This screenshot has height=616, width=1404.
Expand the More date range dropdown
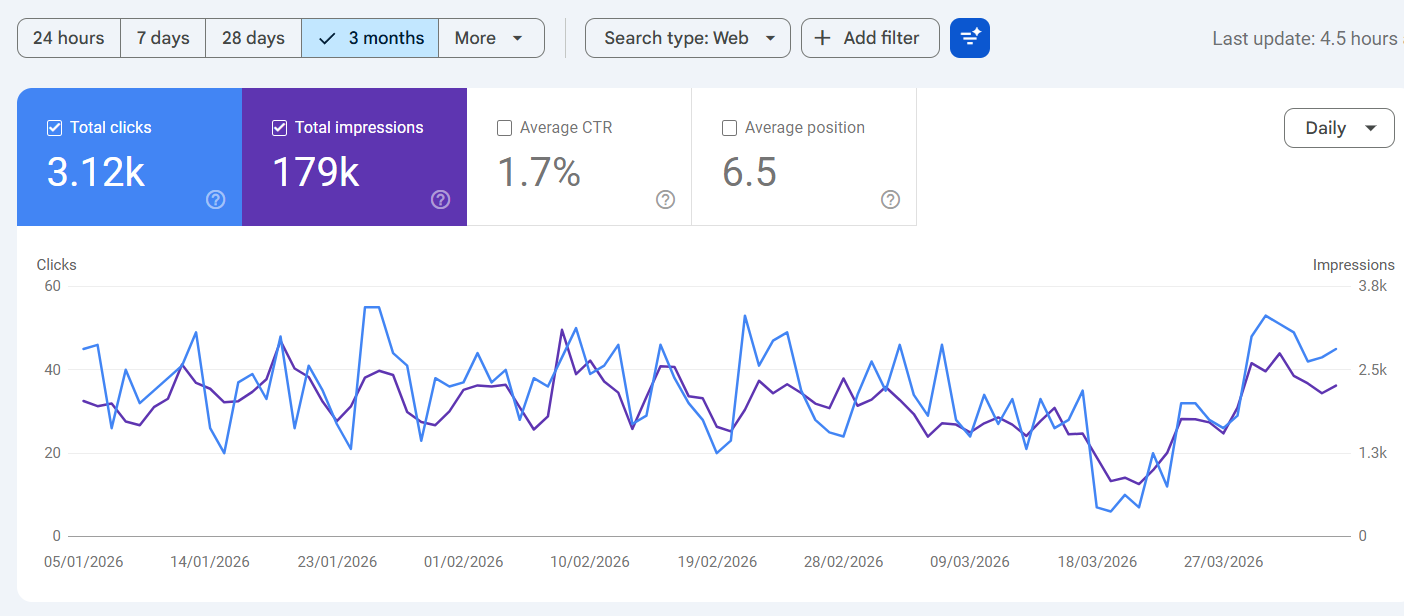point(490,38)
